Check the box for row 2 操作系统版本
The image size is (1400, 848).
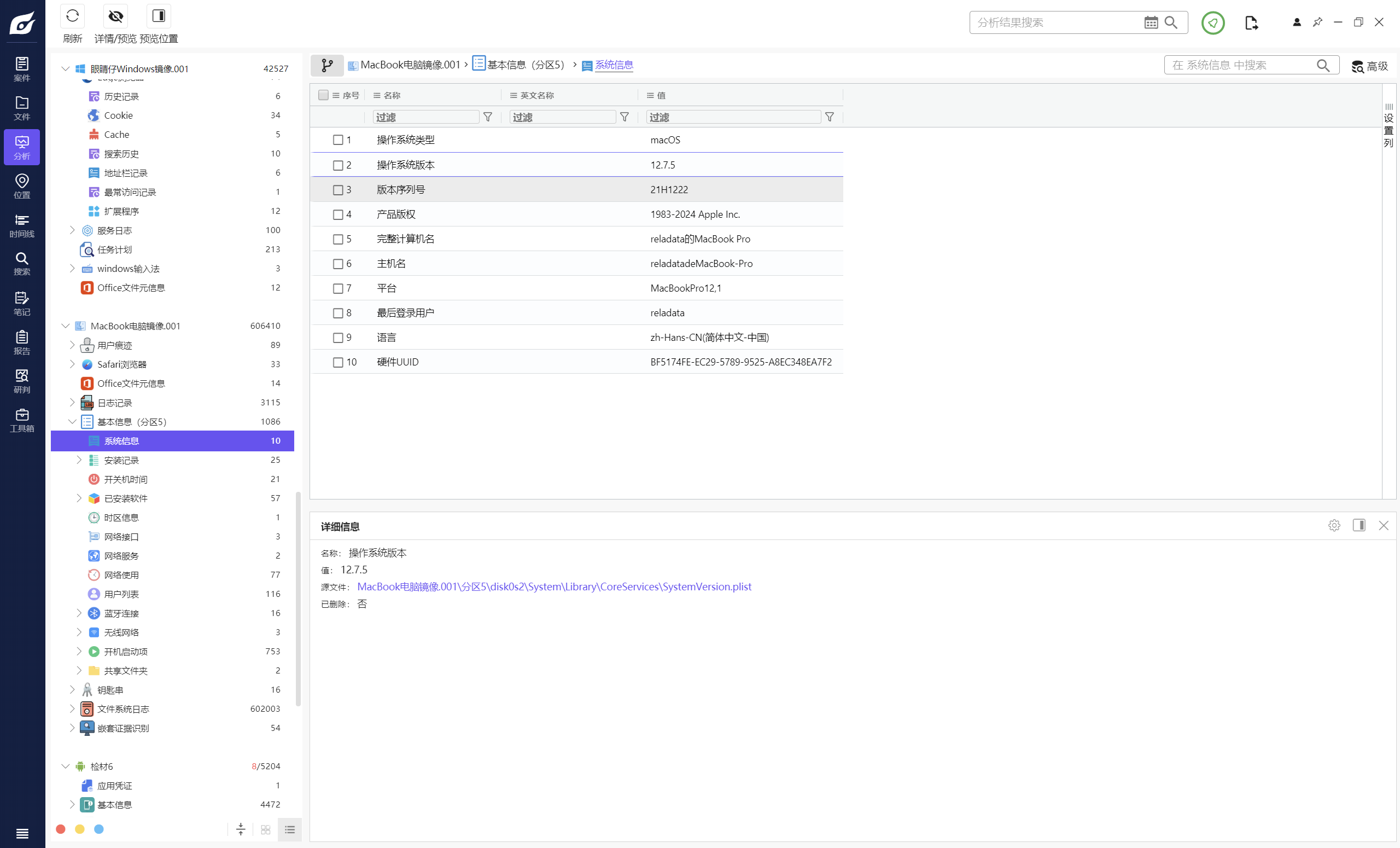[338, 165]
